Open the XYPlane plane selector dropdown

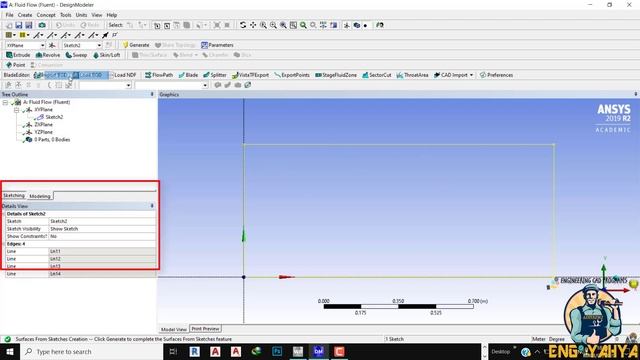(42, 45)
